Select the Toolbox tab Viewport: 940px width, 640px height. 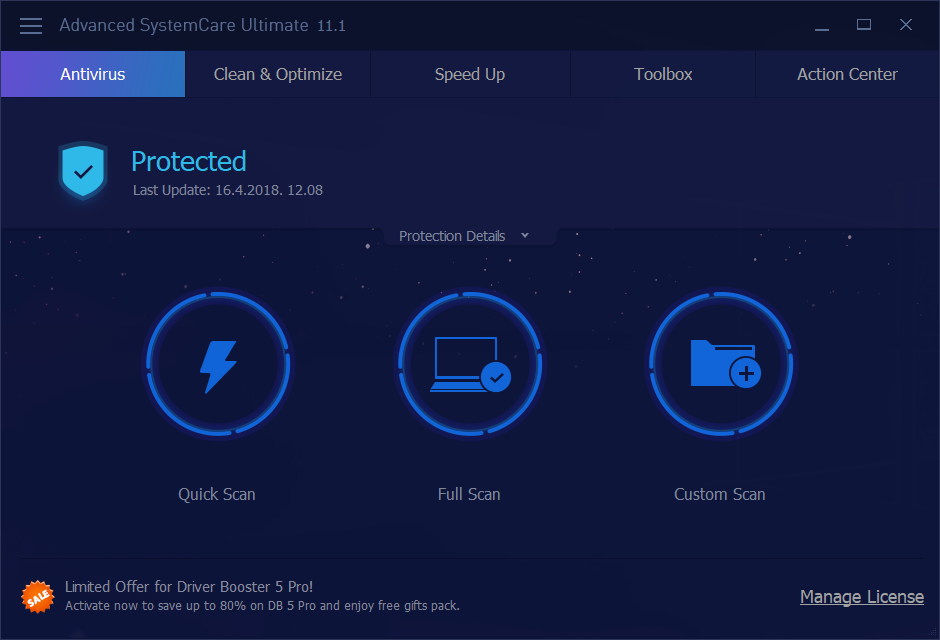pos(663,74)
